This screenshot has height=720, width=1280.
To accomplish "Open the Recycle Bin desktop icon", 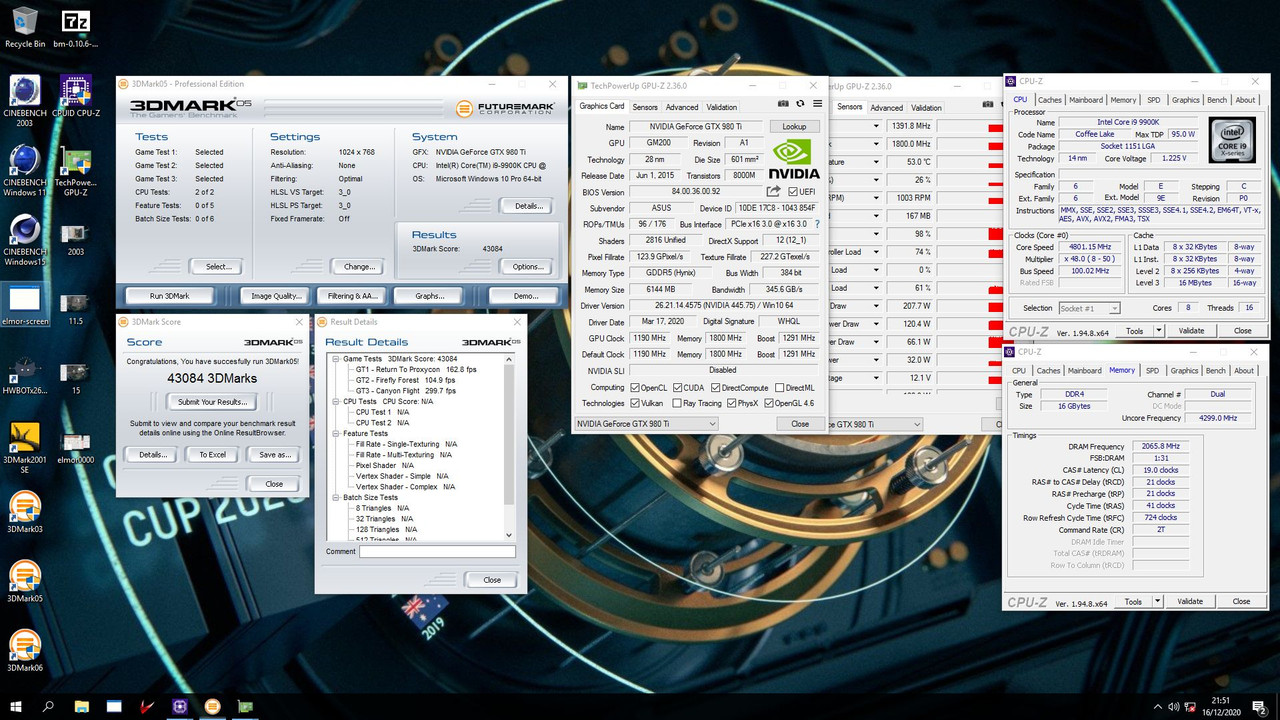I will (x=25, y=27).
